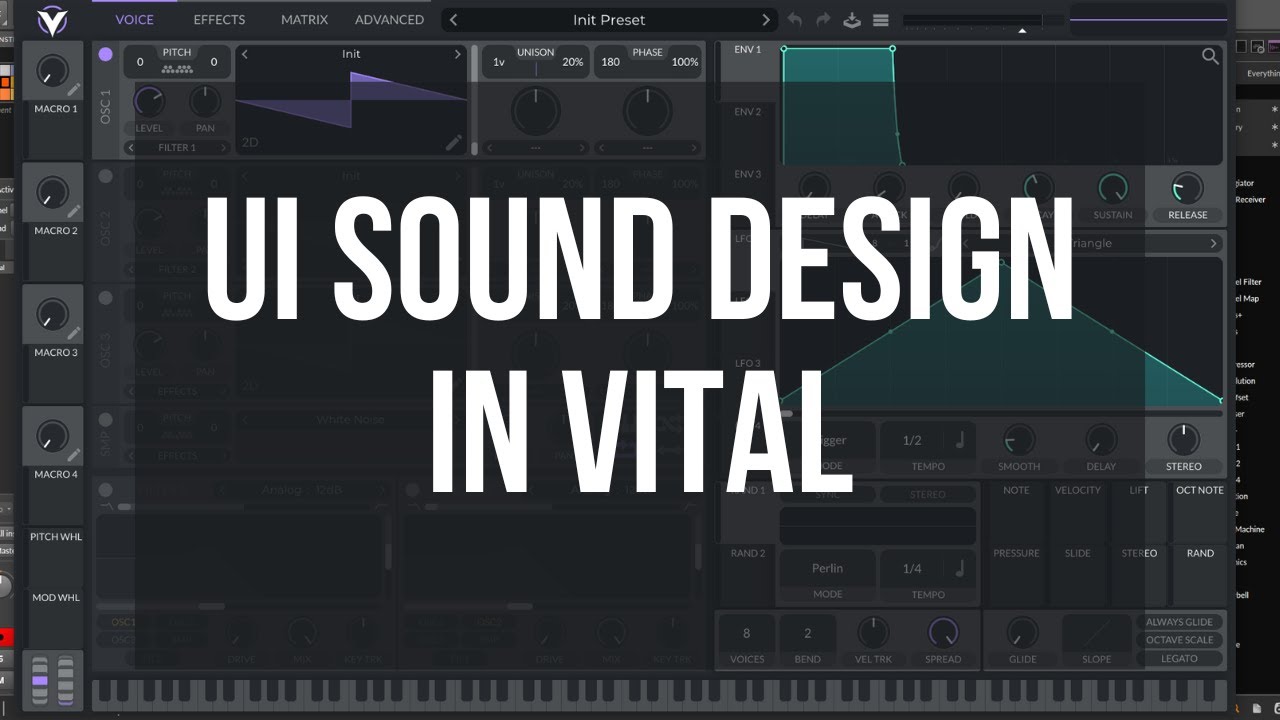Click the Macro 4 edit pencil icon

73,456
